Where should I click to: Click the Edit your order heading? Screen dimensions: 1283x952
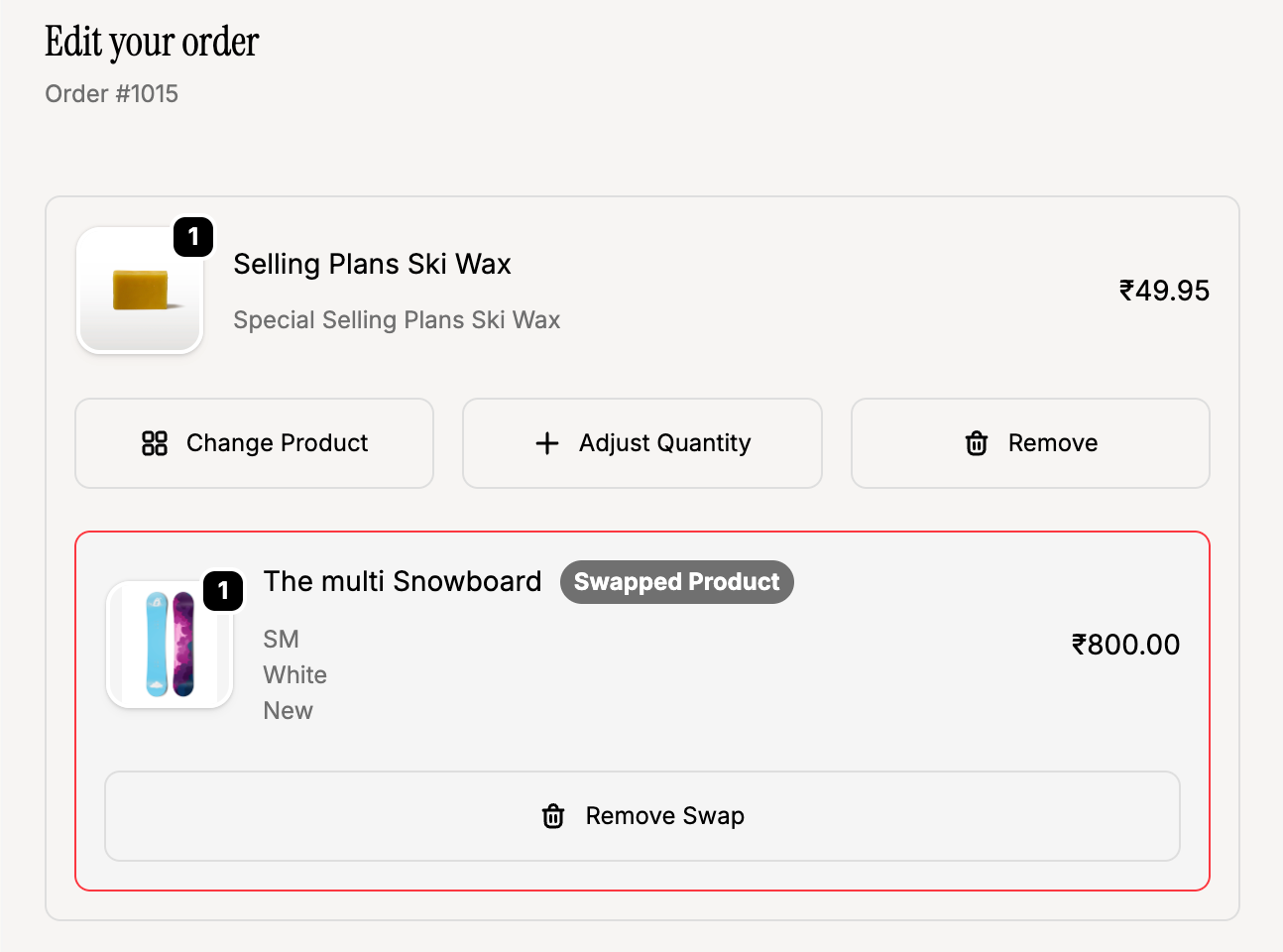click(x=152, y=43)
